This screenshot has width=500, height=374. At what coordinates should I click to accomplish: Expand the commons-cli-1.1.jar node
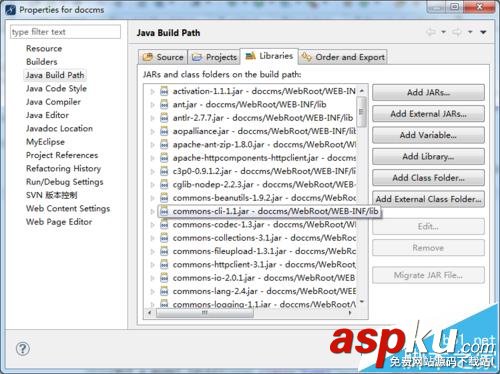click(153, 211)
